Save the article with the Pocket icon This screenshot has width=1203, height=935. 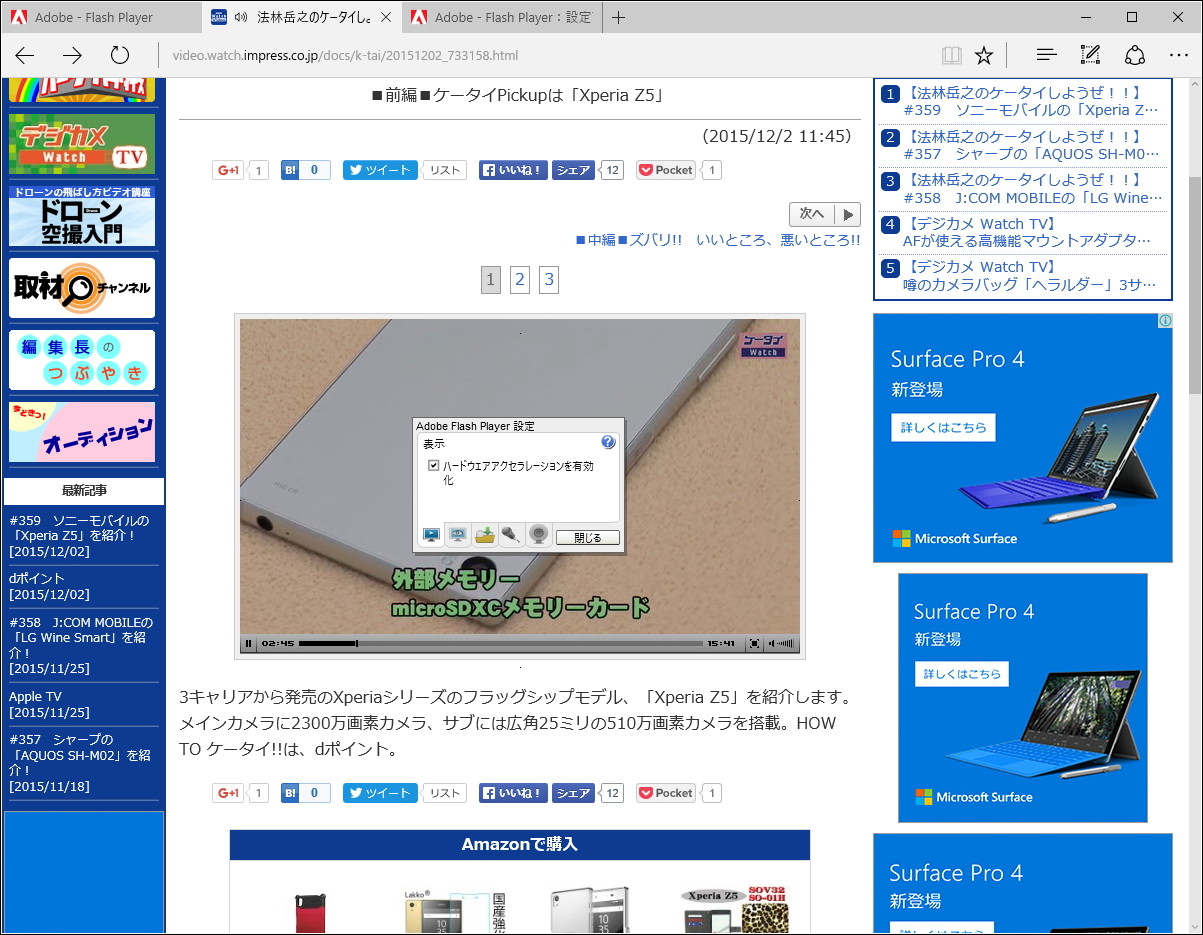665,170
